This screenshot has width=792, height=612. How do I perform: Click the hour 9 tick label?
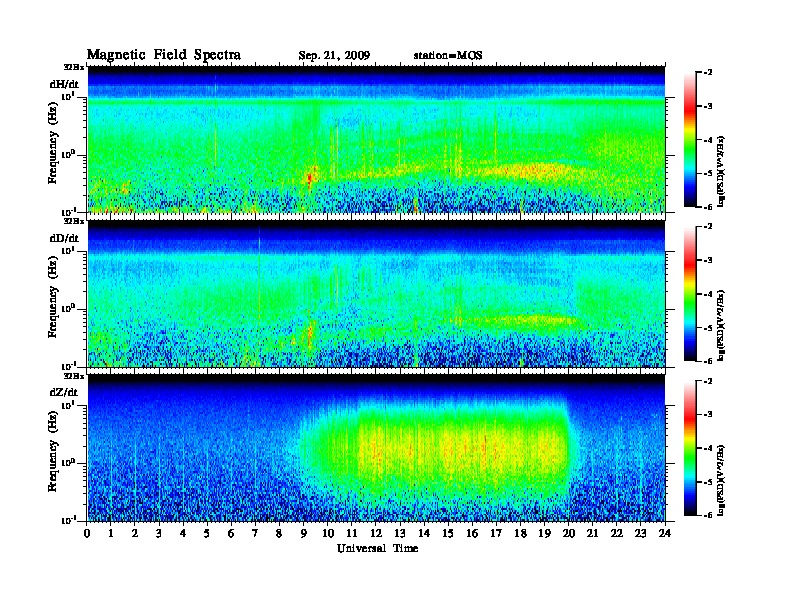pyautogui.click(x=304, y=534)
